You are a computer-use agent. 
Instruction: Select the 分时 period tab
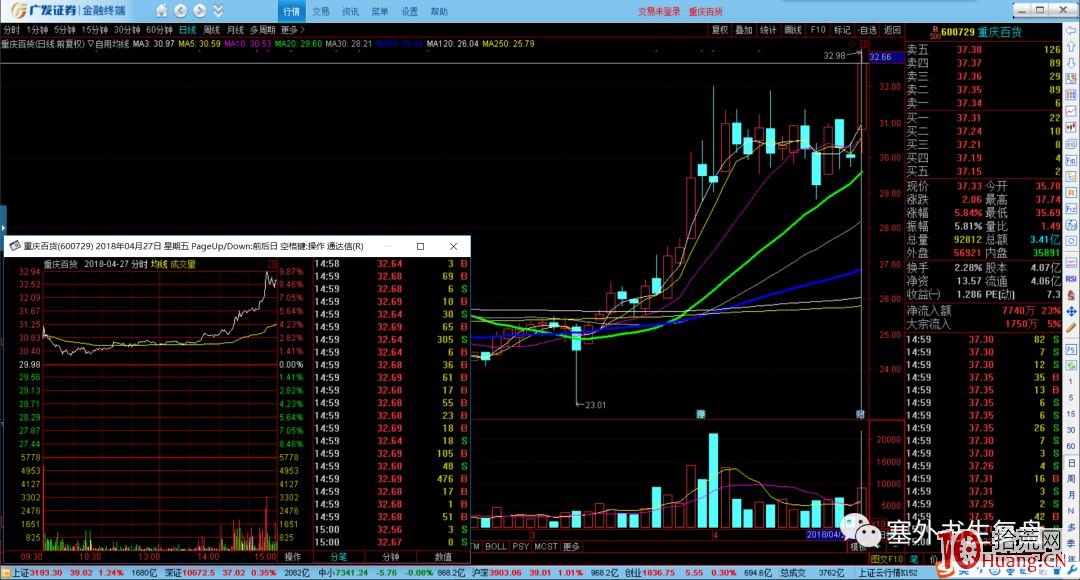tap(11, 30)
